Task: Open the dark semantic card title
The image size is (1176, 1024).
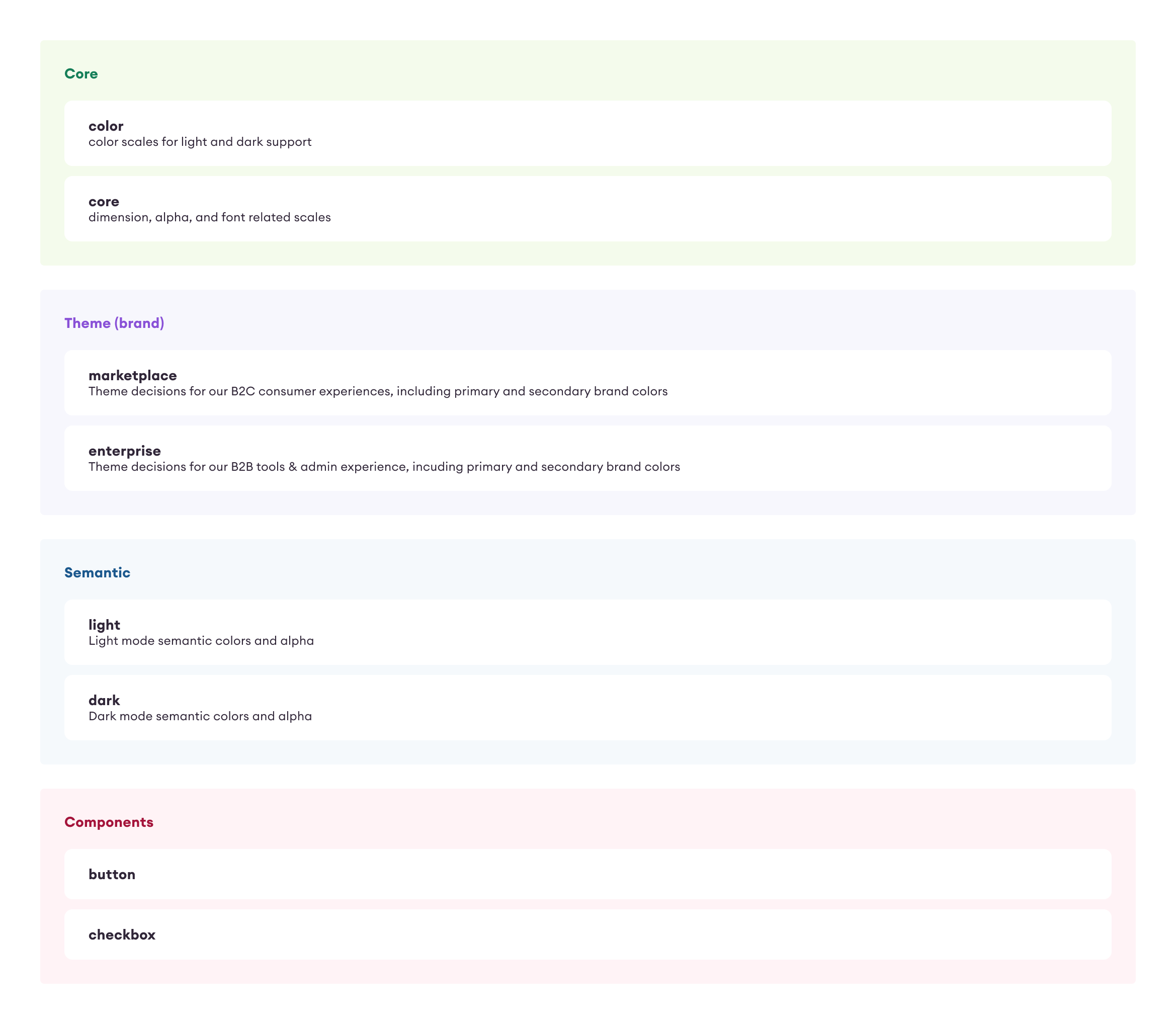Action: 104,700
